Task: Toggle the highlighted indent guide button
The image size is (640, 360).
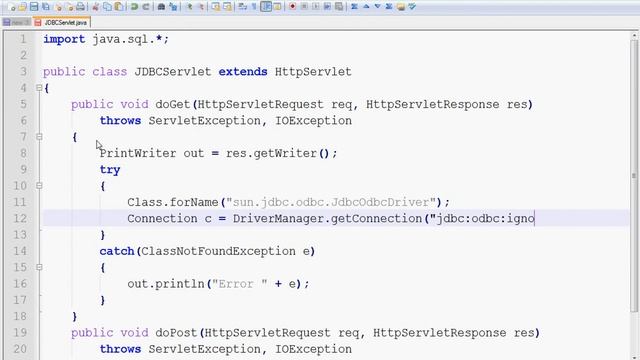Action: pyautogui.click(x=266, y=7)
